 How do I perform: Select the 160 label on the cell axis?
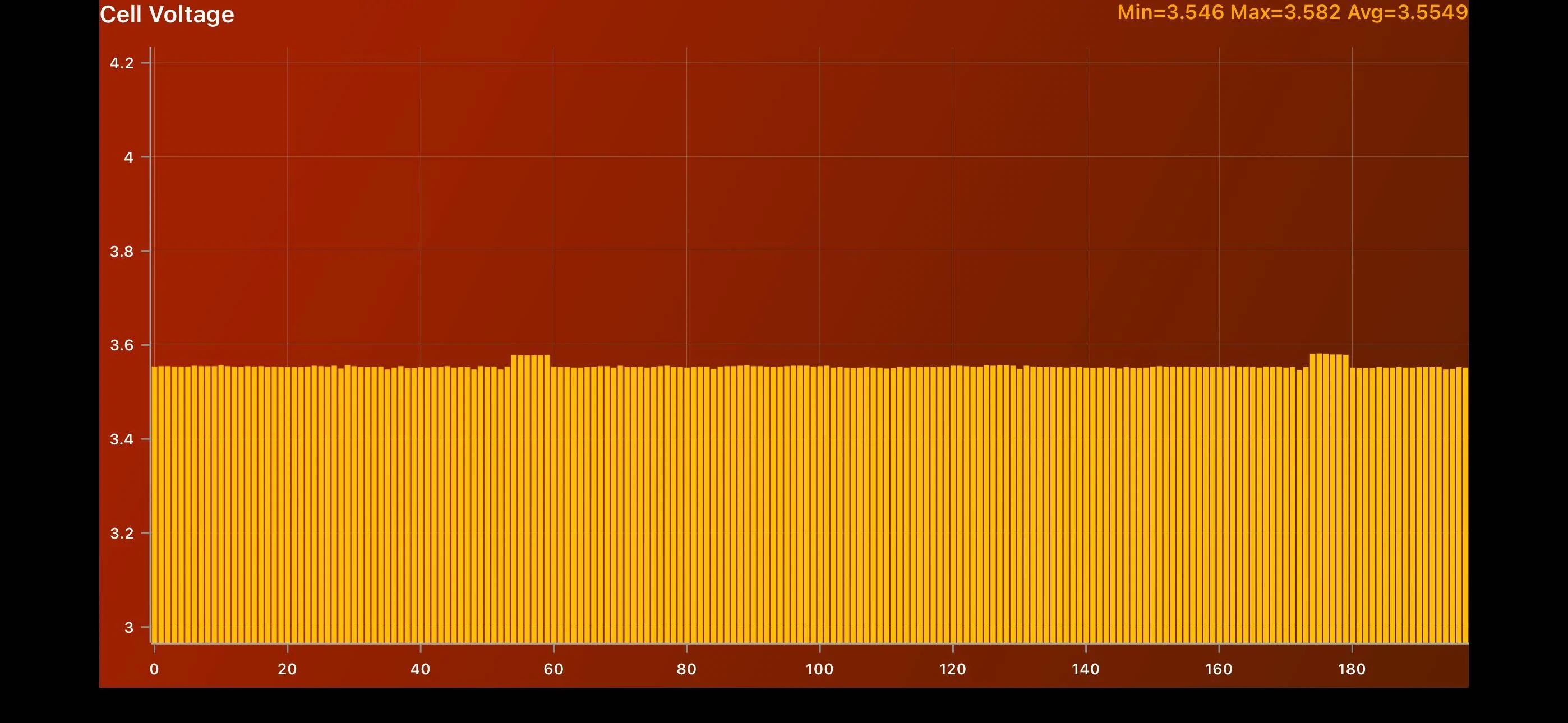pyautogui.click(x=1219, y=669)
